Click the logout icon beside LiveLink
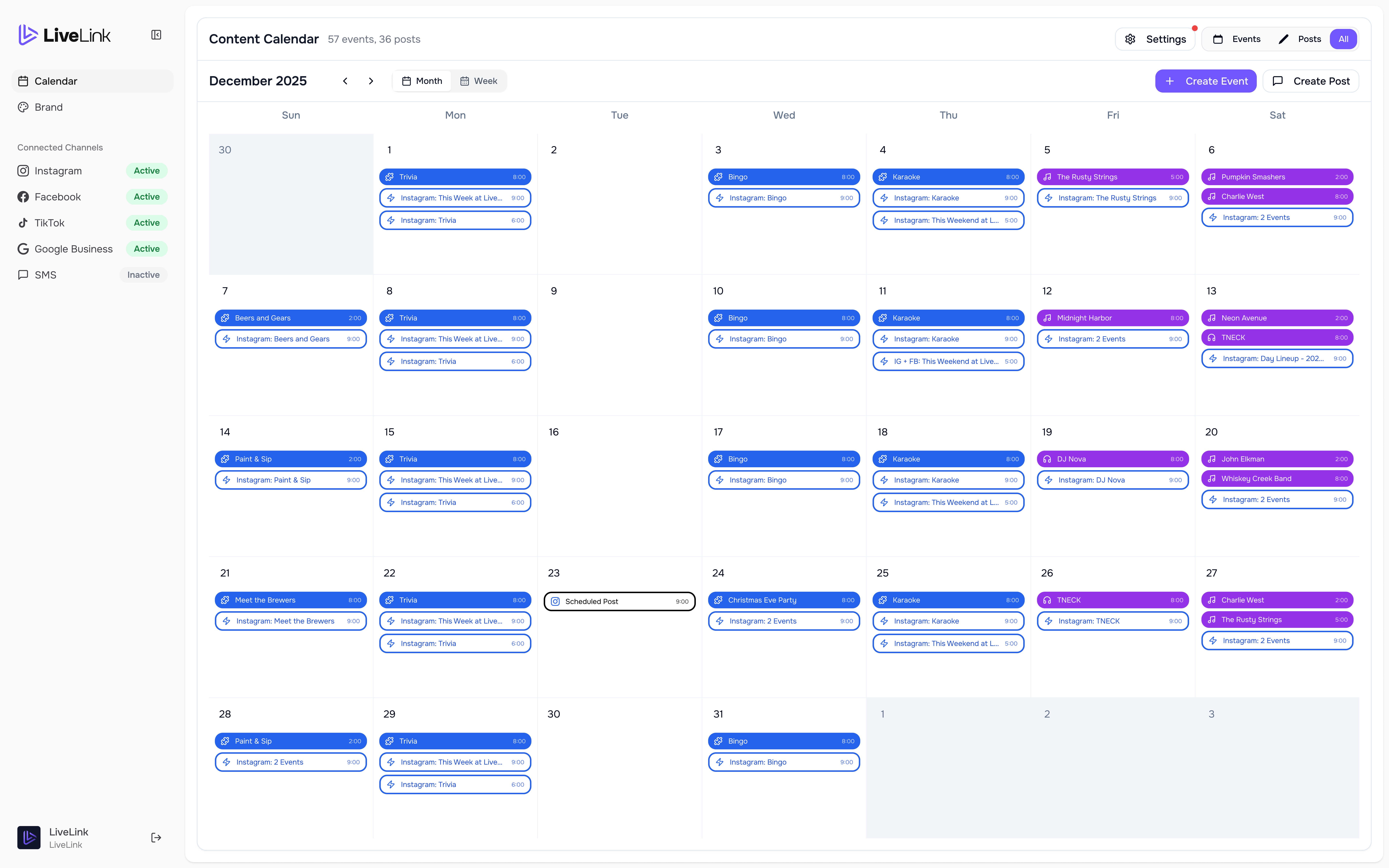The height and width of the screenshot is (868, 1389). click(156, 838)
